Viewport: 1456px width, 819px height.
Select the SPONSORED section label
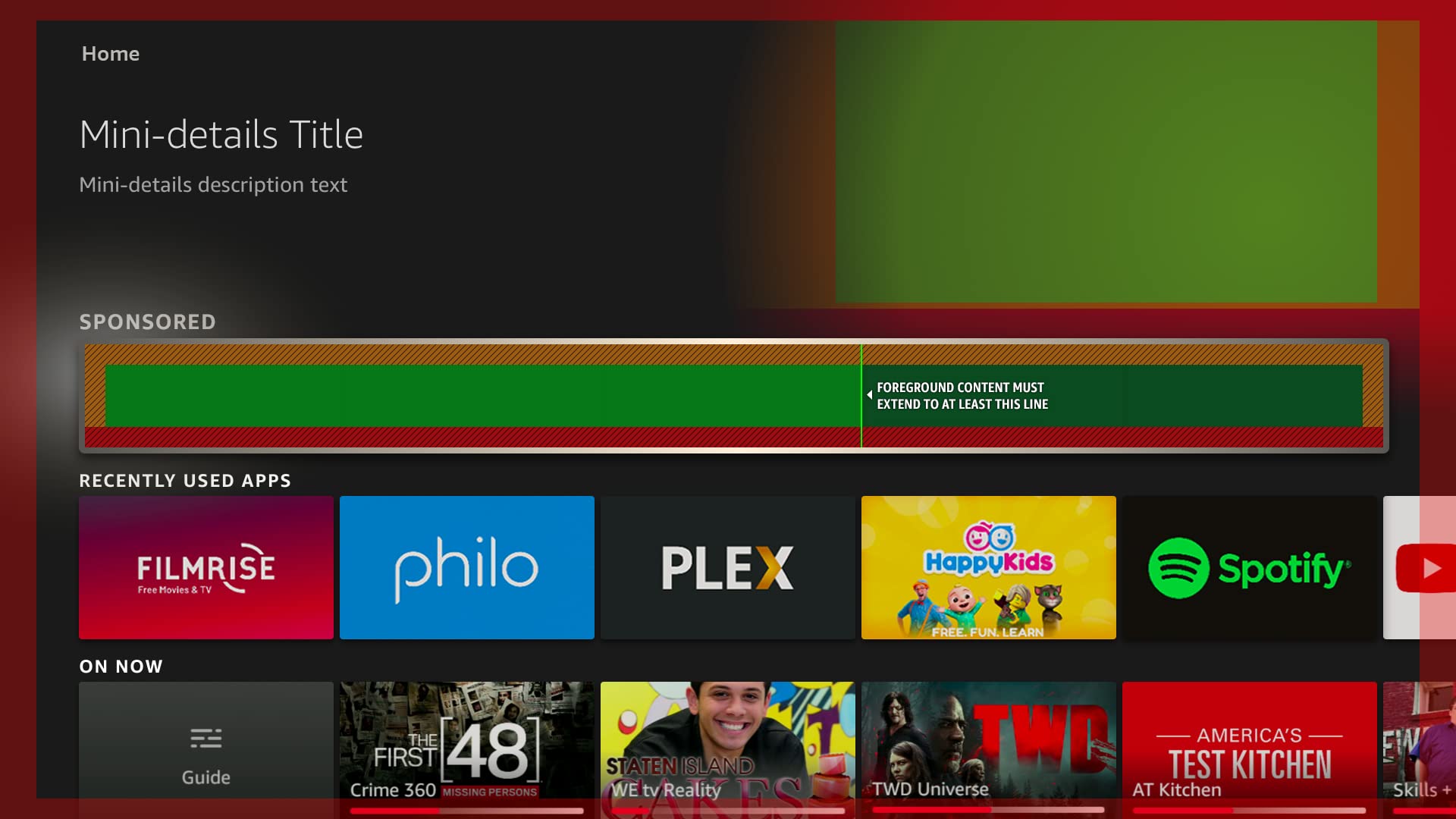pyautogui.click(x=148, y=321)
